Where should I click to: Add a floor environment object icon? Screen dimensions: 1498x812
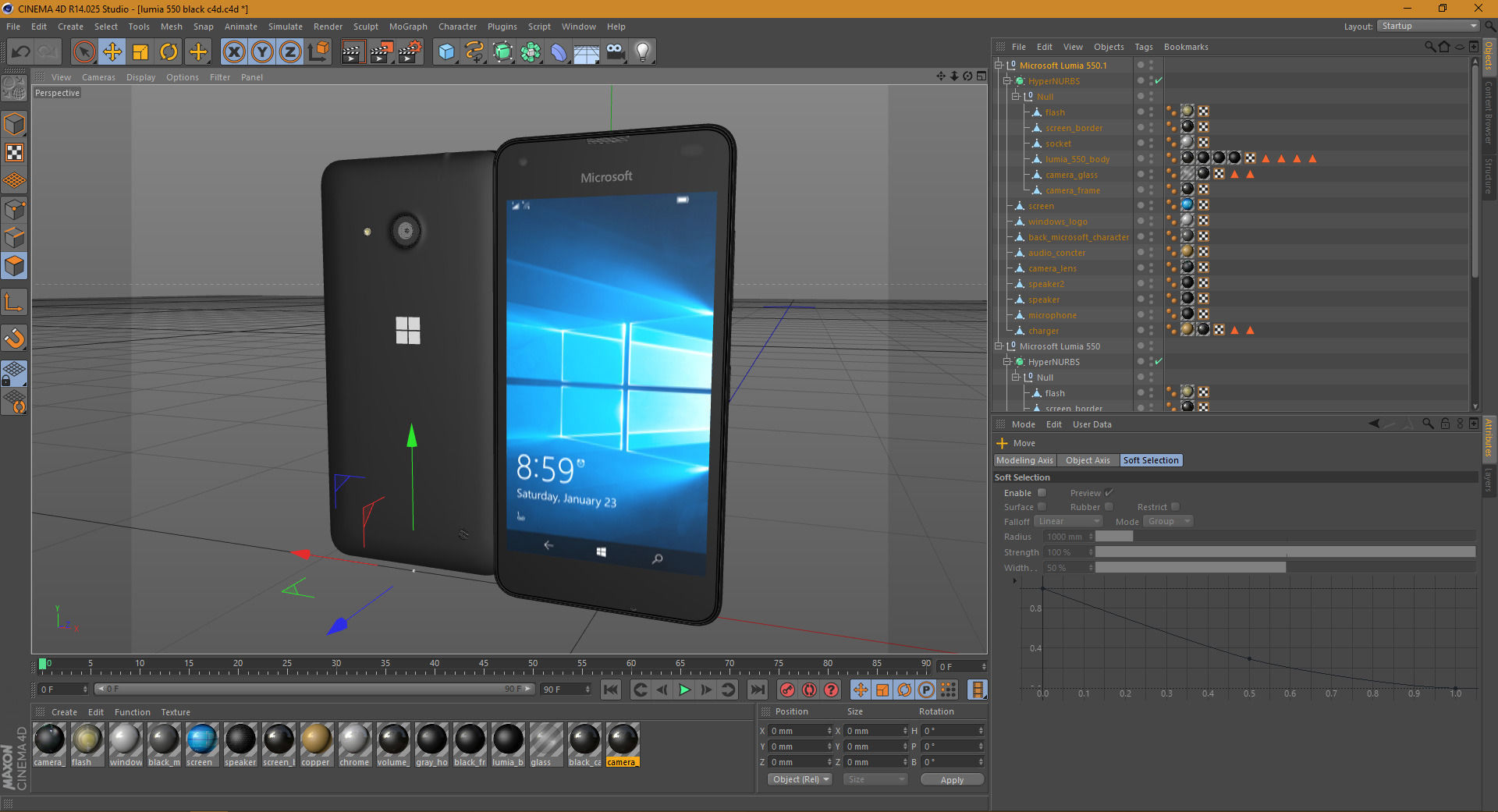coord(587,52)
